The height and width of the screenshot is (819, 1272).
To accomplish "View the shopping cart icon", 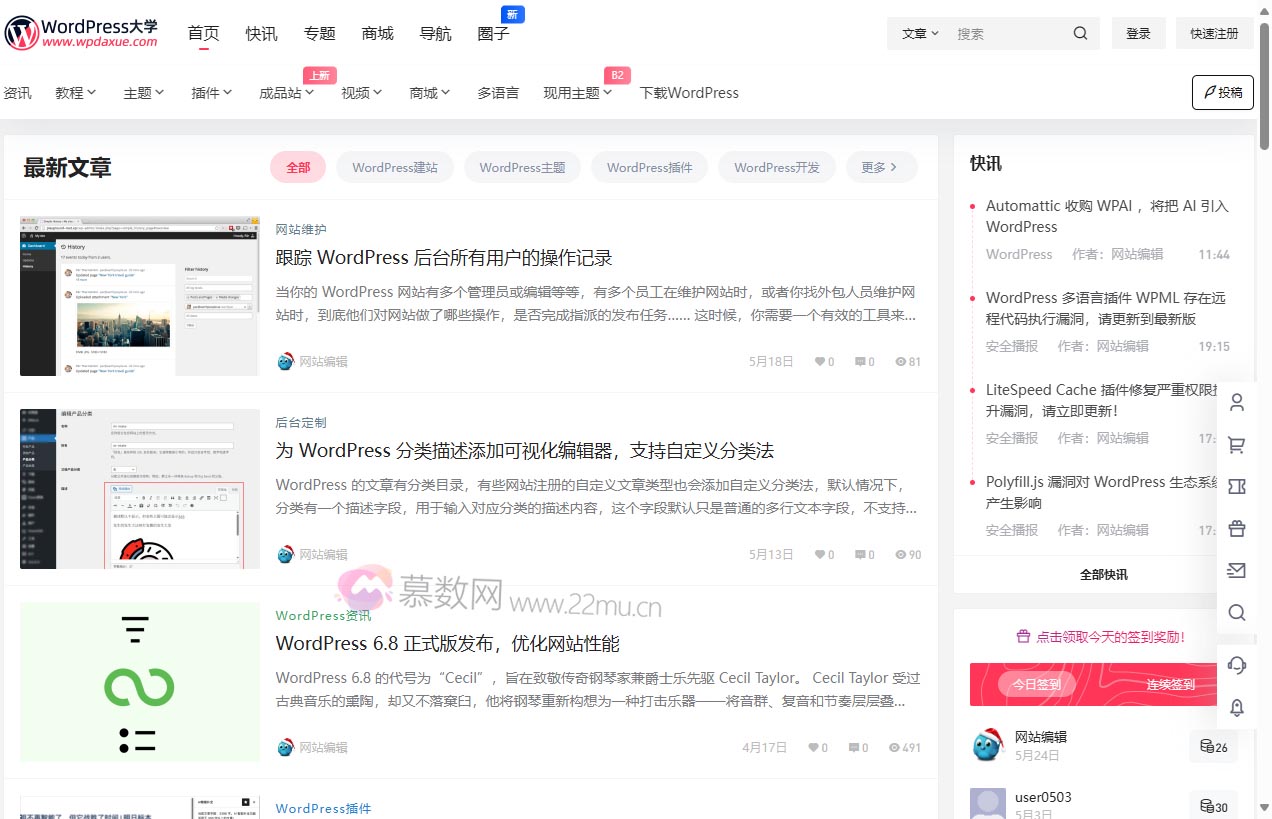I will [1237, 444].
